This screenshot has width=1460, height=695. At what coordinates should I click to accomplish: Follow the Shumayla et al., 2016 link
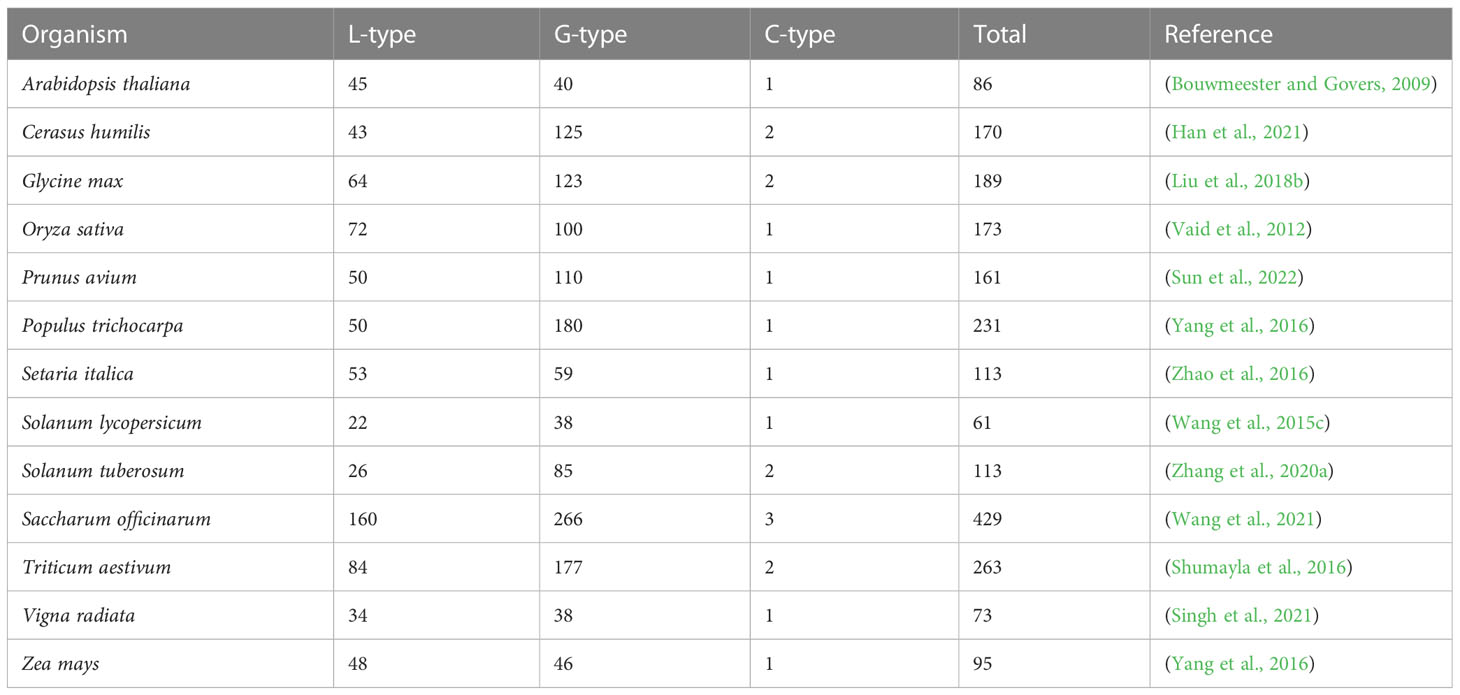1258,567
